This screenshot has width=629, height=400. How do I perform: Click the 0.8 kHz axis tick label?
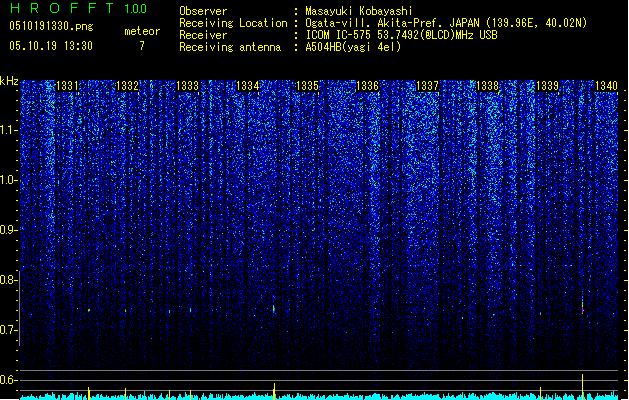pos(8,280)
